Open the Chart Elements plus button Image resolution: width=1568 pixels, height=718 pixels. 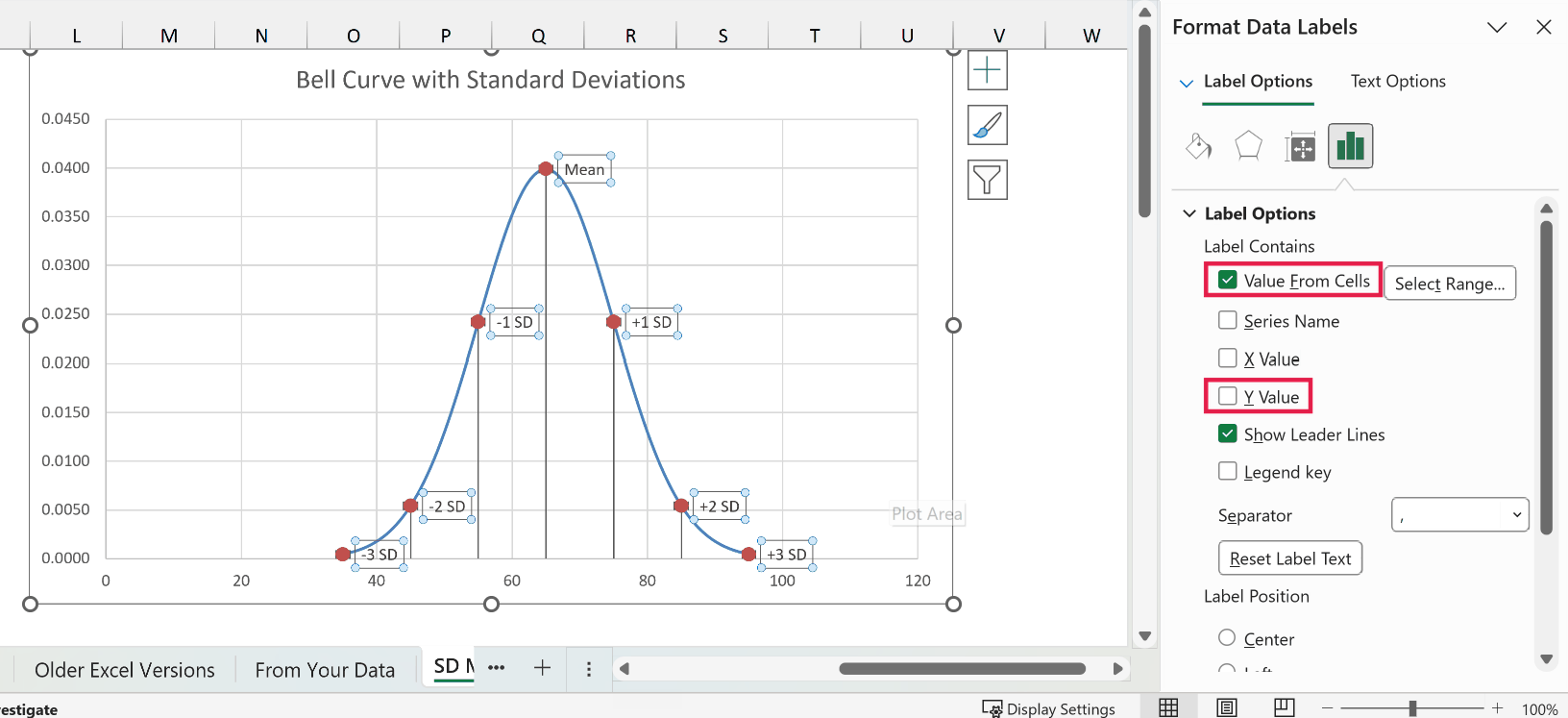coord(987,70)
